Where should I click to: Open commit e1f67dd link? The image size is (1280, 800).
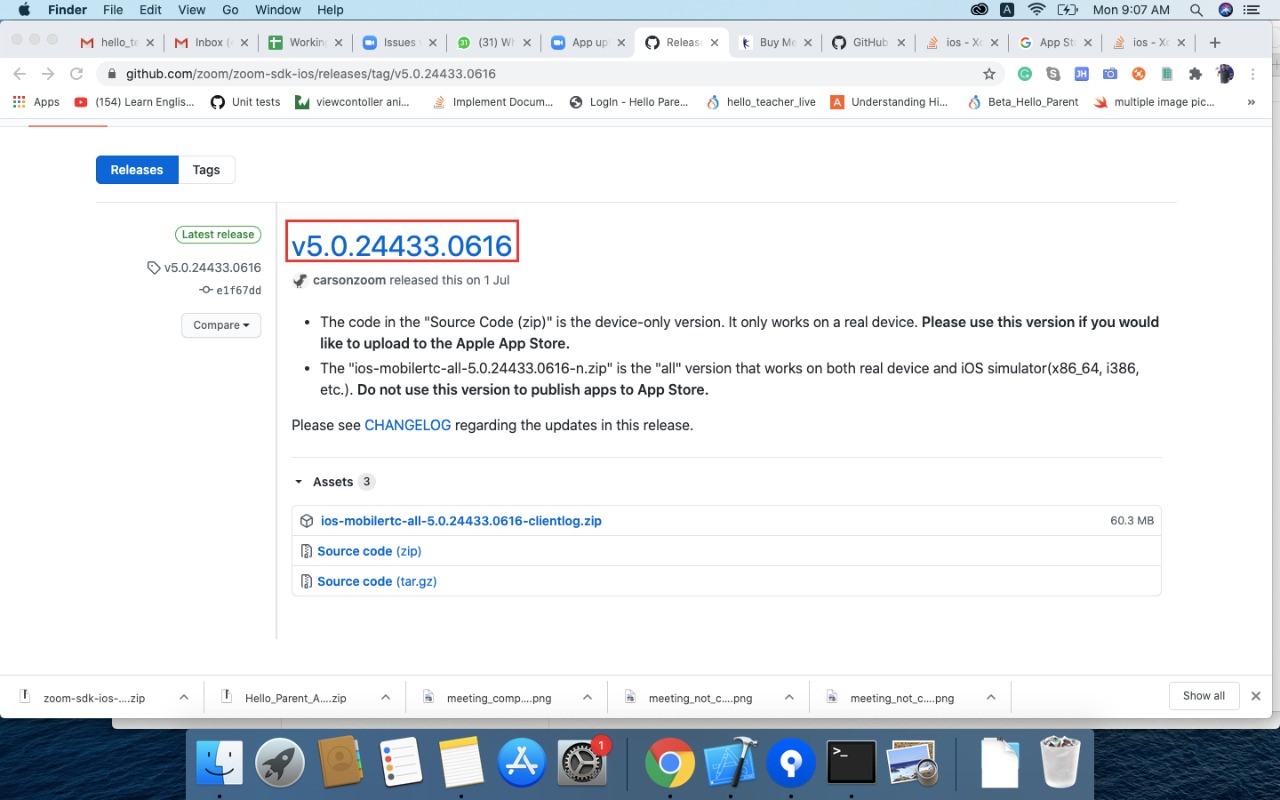tap(239, 290)
